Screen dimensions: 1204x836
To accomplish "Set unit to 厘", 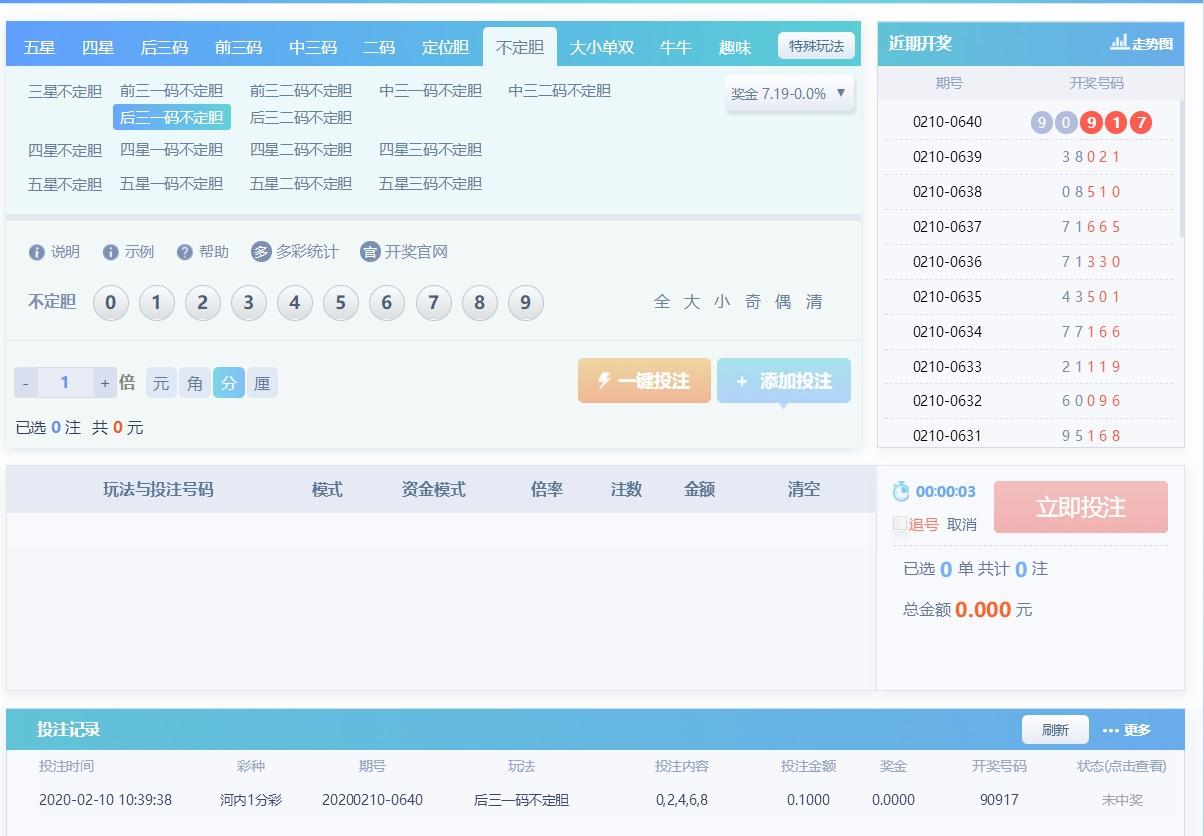I will coord(262,383).
